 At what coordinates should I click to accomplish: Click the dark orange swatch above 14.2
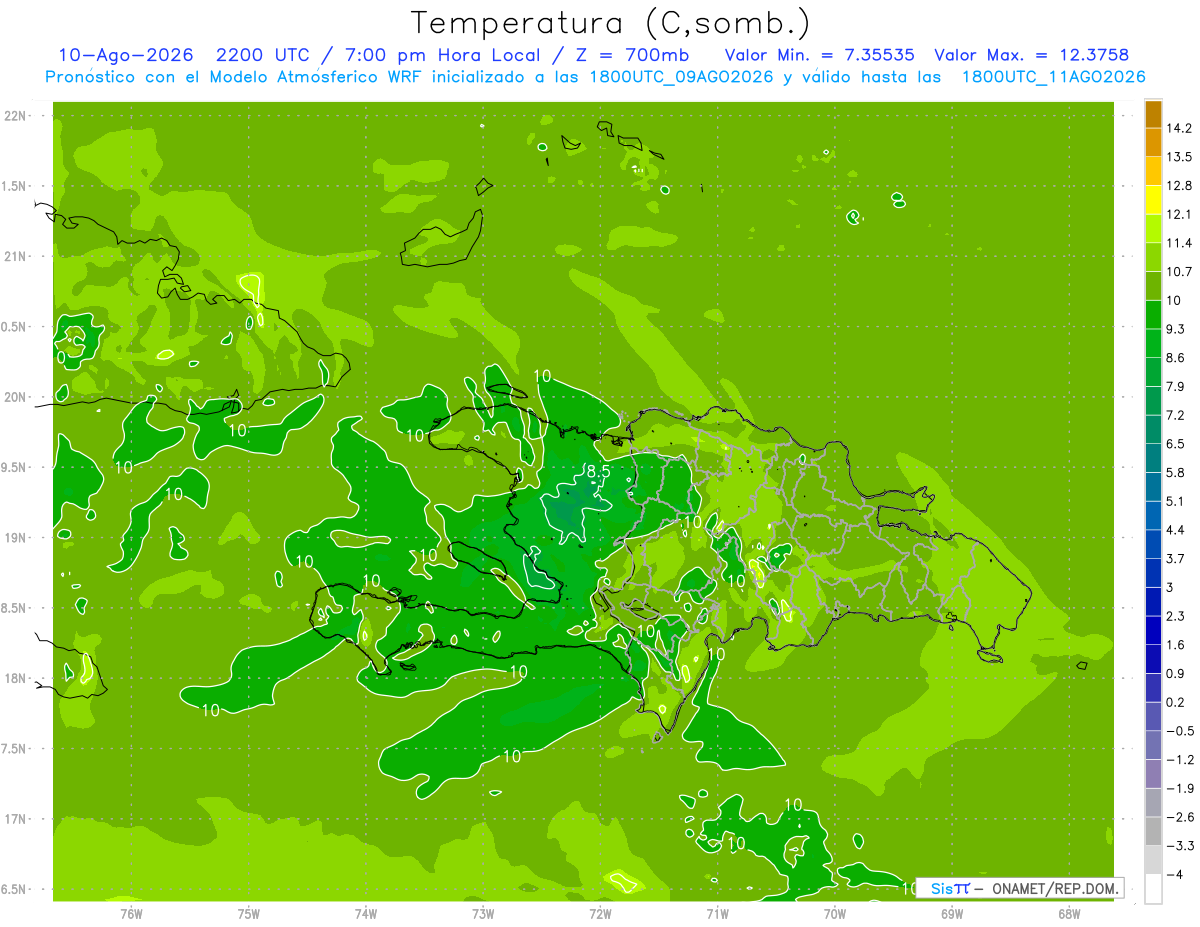(1153, 114)
